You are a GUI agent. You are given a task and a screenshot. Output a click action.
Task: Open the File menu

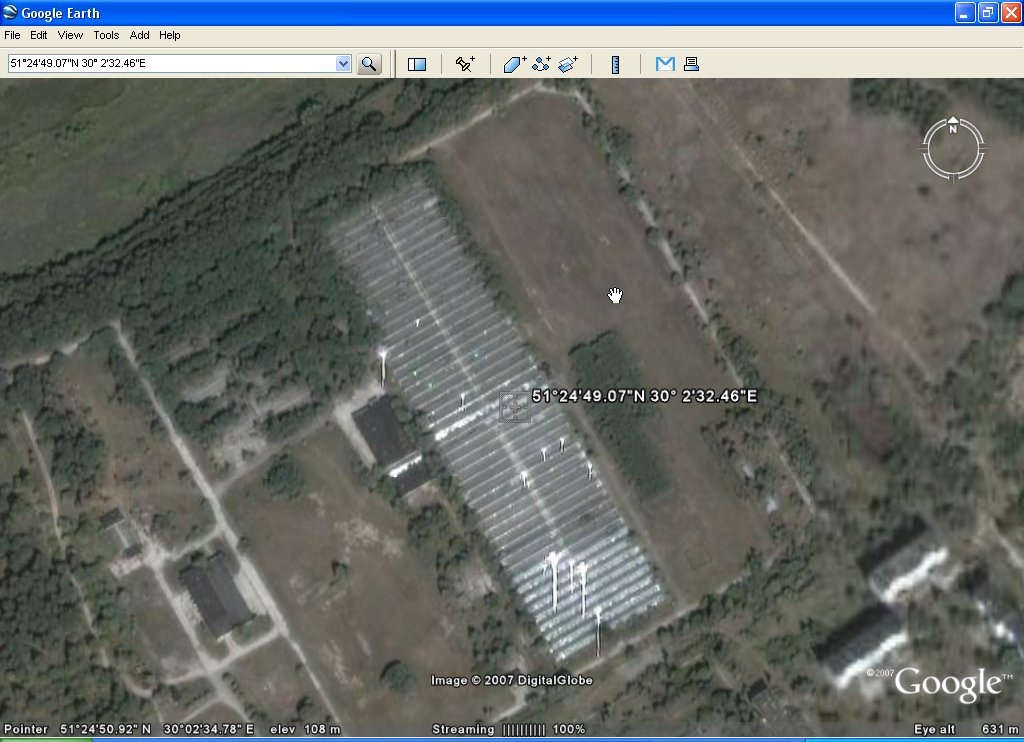click(12, 35)
